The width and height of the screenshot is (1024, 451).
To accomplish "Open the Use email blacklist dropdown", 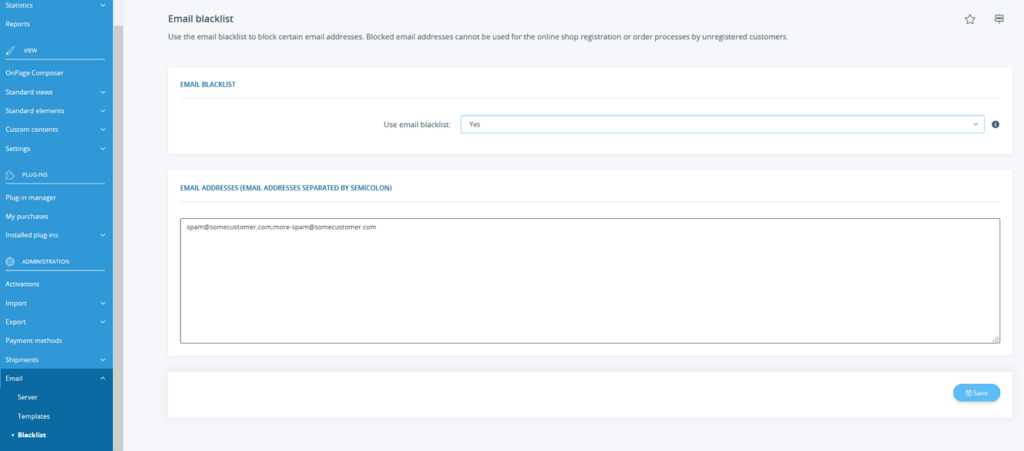I will (722, 124).
